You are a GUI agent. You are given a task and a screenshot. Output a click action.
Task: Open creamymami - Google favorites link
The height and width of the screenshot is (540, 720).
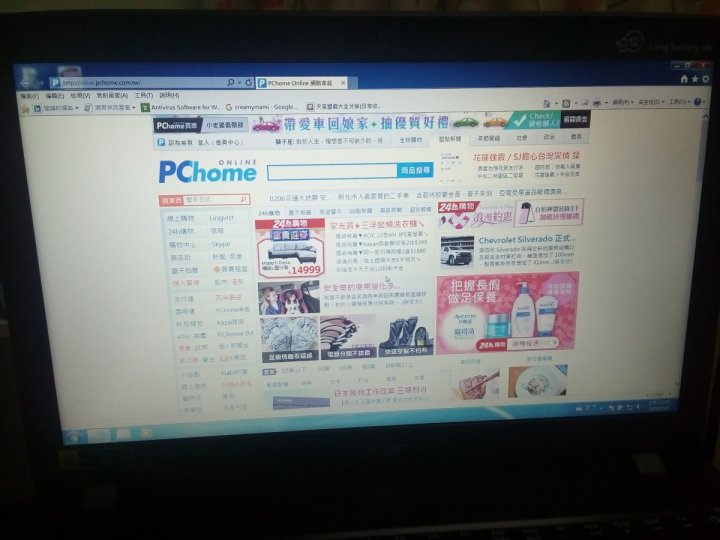(x=261, y=107)
